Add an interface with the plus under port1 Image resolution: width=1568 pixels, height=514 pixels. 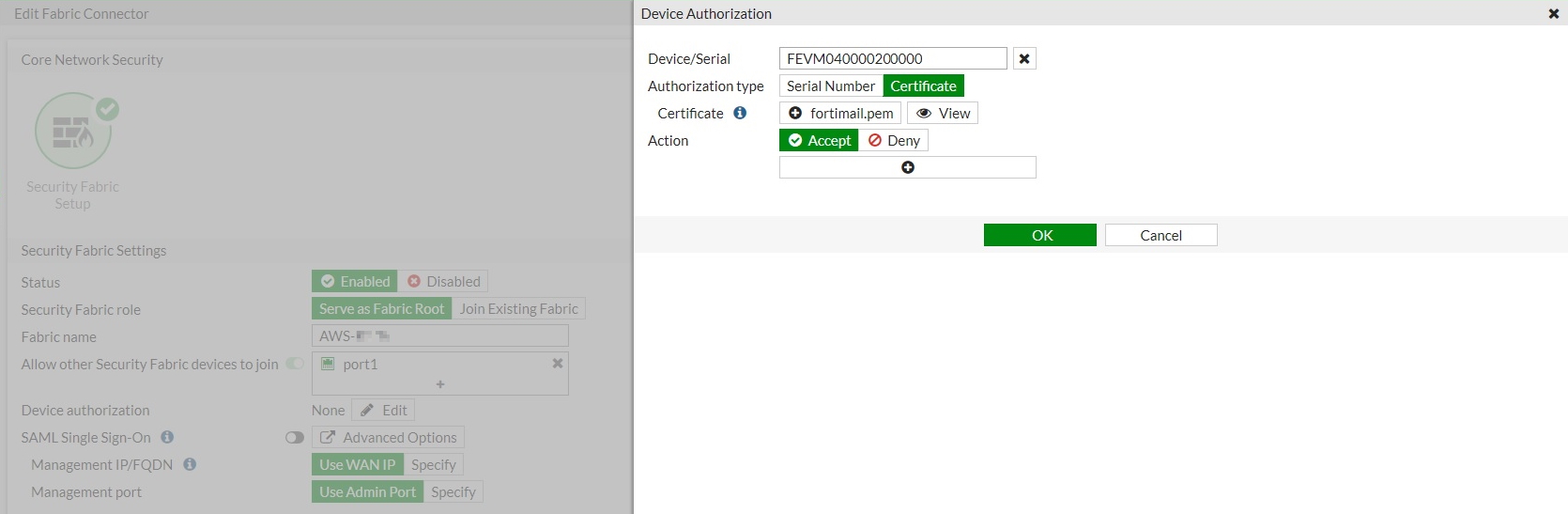tap(440, 384)
